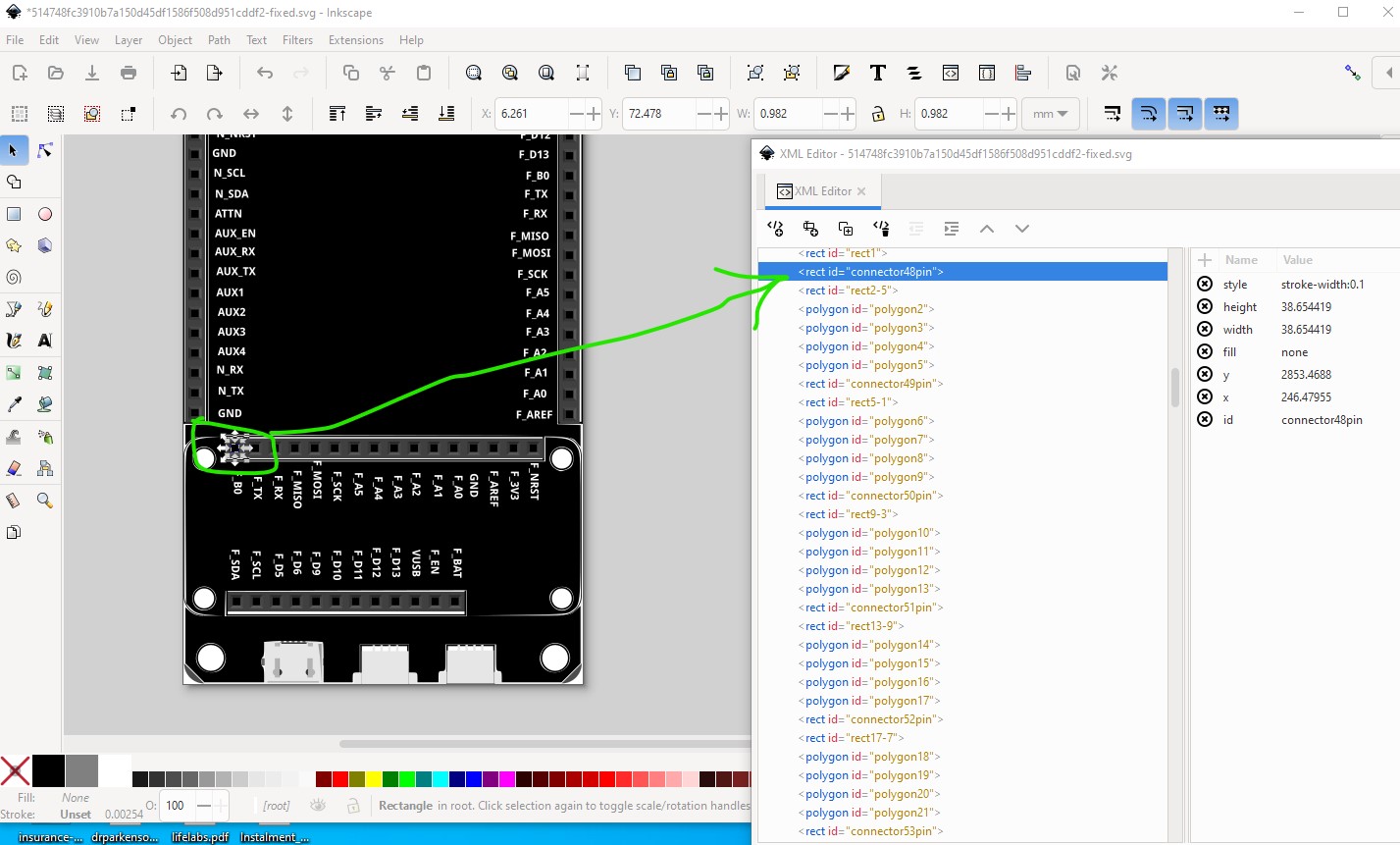
Task: Open the Filters menu
Action: pyautogui.click(x=297, y=40)
